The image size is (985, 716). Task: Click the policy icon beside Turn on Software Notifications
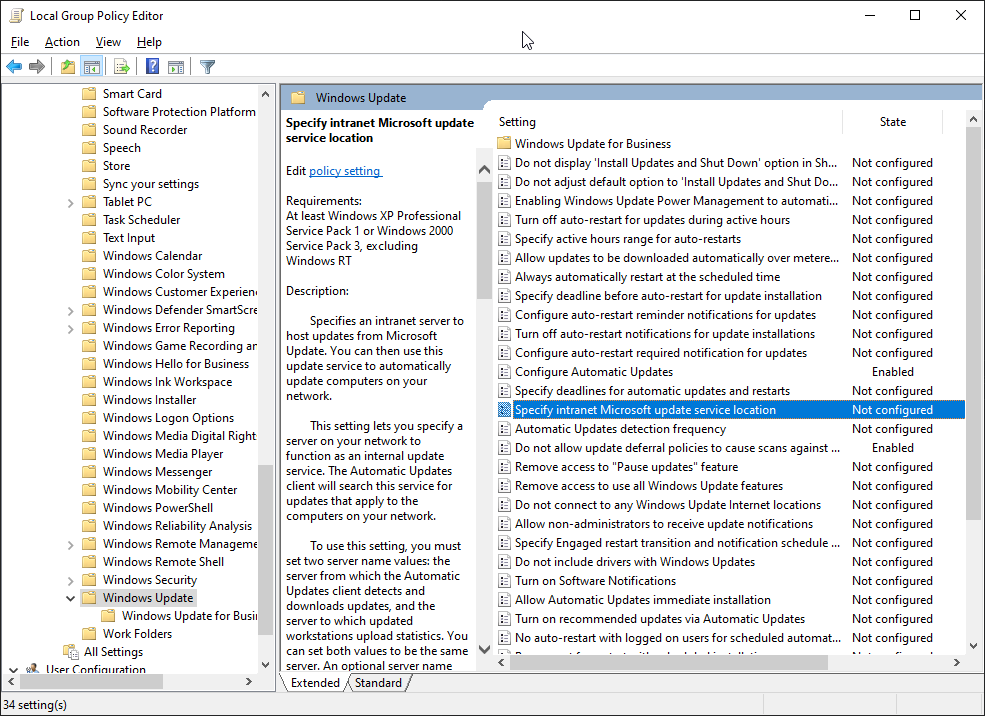[x=504, y=581]
